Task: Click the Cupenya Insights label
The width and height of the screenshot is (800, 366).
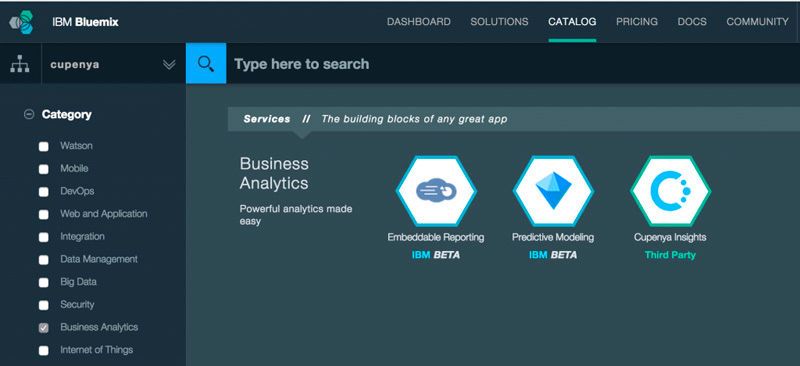Action: point(670,237)
